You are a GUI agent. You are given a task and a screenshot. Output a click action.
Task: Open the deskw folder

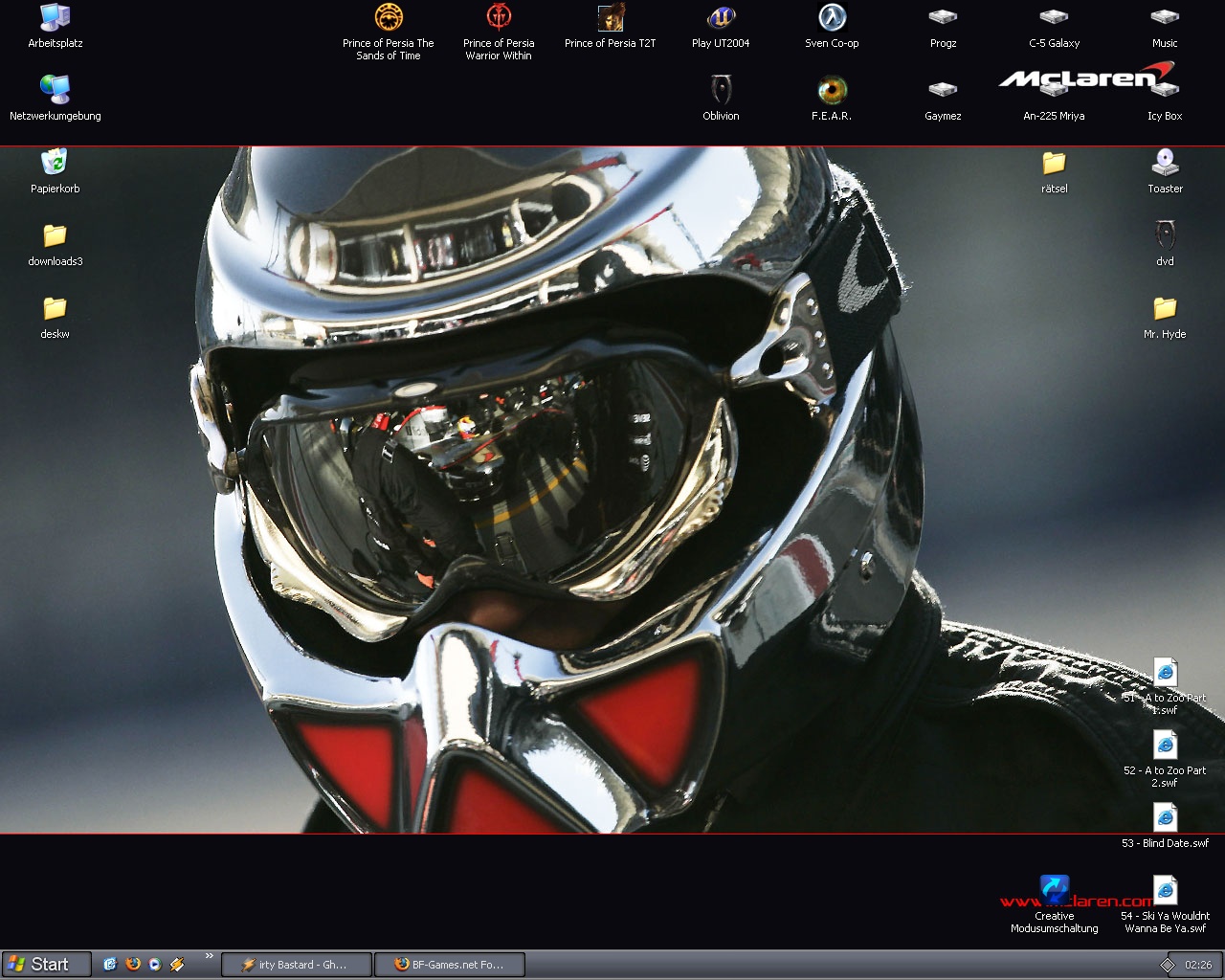55,317
